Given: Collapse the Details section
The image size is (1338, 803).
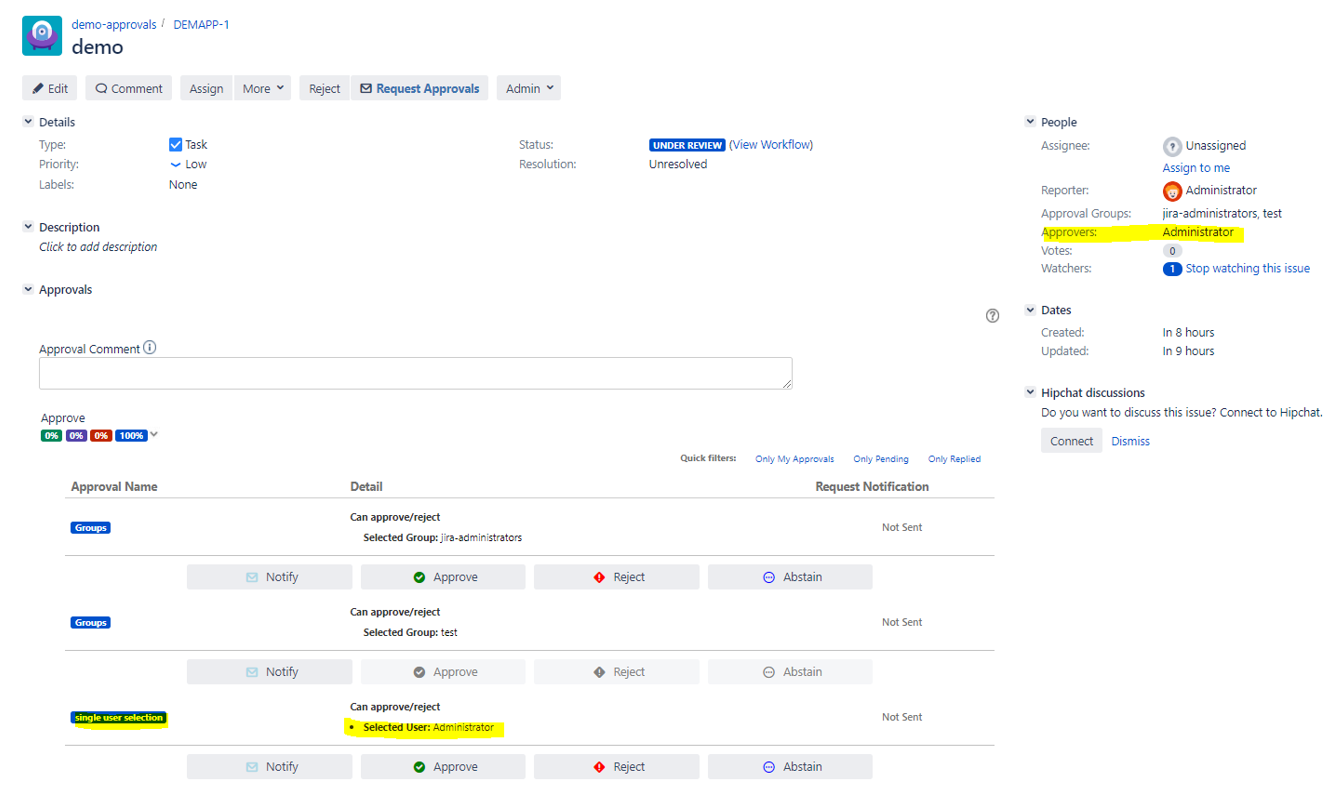Looking at the screenshot, I should [28, 122].
